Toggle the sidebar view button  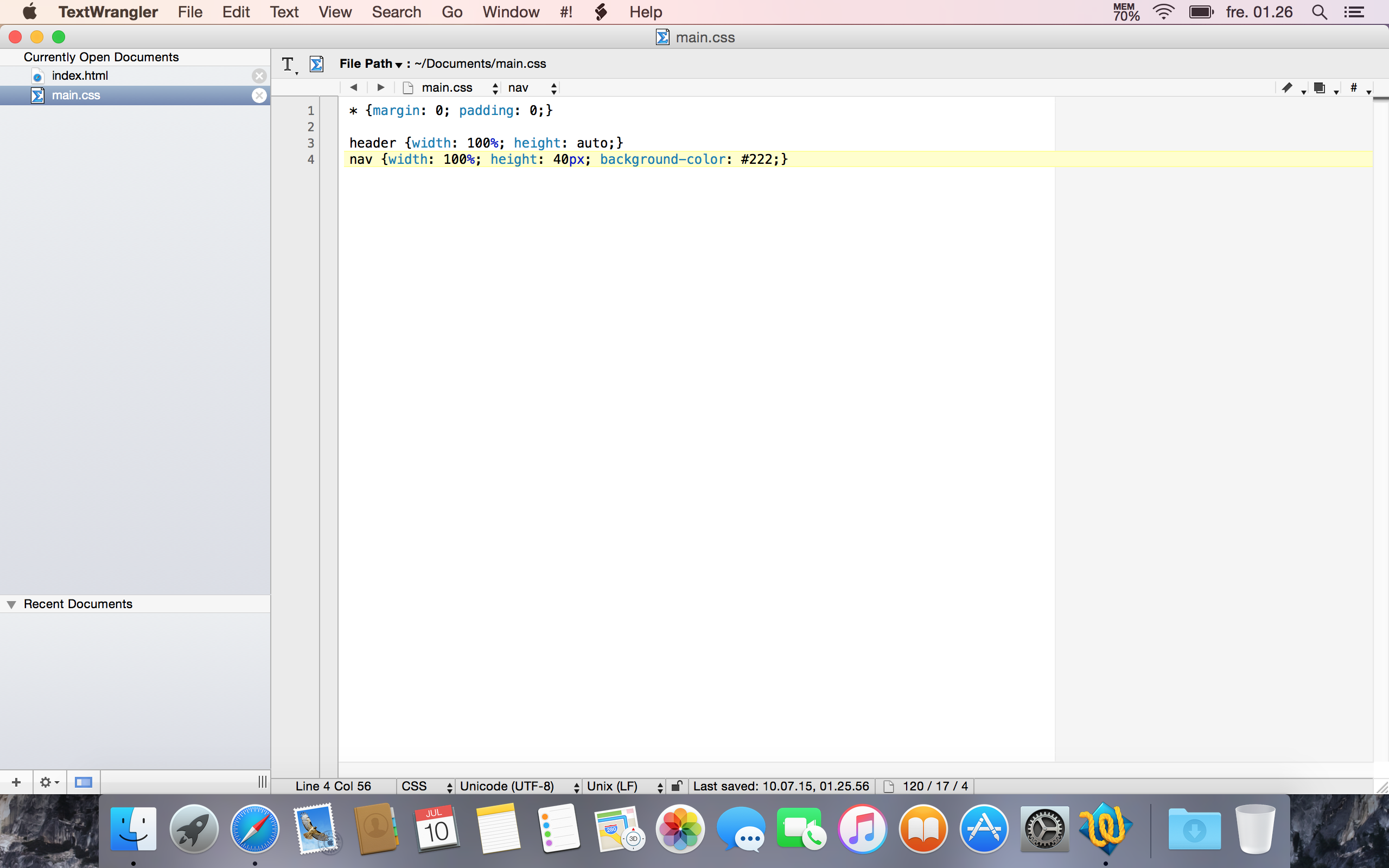[83, 782]
